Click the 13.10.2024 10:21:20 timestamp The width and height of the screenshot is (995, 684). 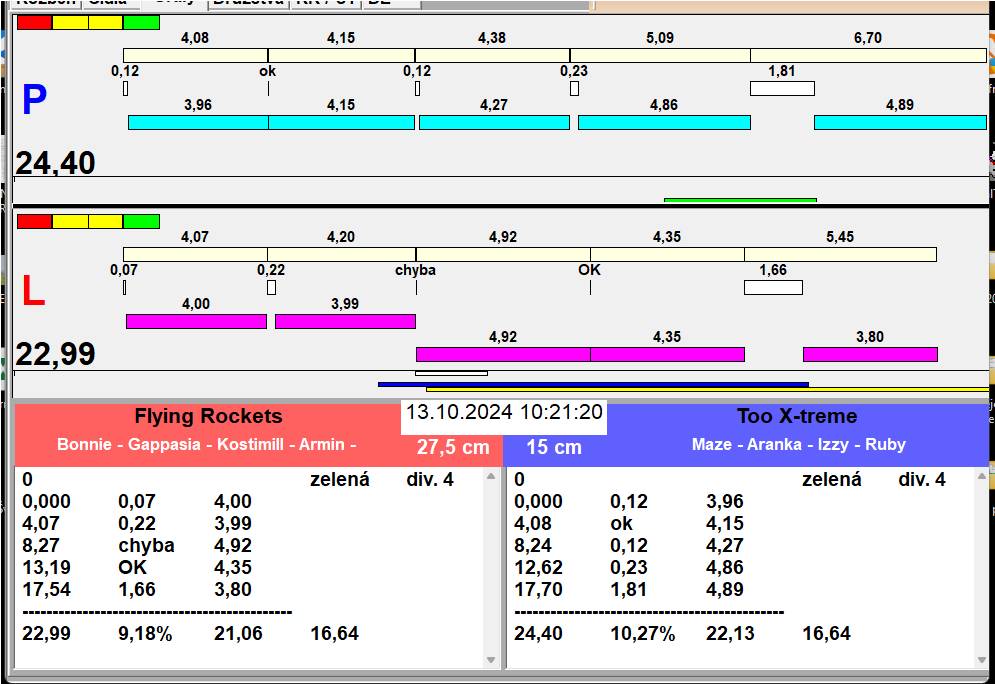504,412
